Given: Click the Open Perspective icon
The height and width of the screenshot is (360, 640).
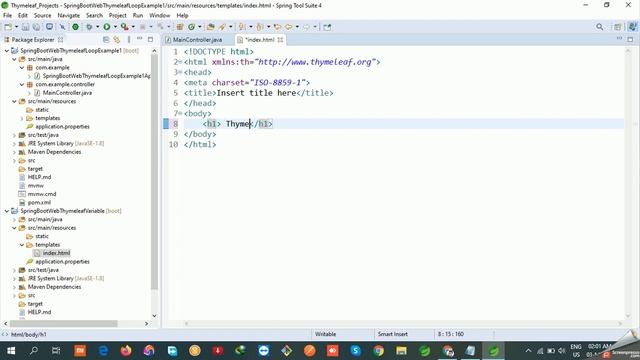Looking at the screenshot, I should pos(618,27).
